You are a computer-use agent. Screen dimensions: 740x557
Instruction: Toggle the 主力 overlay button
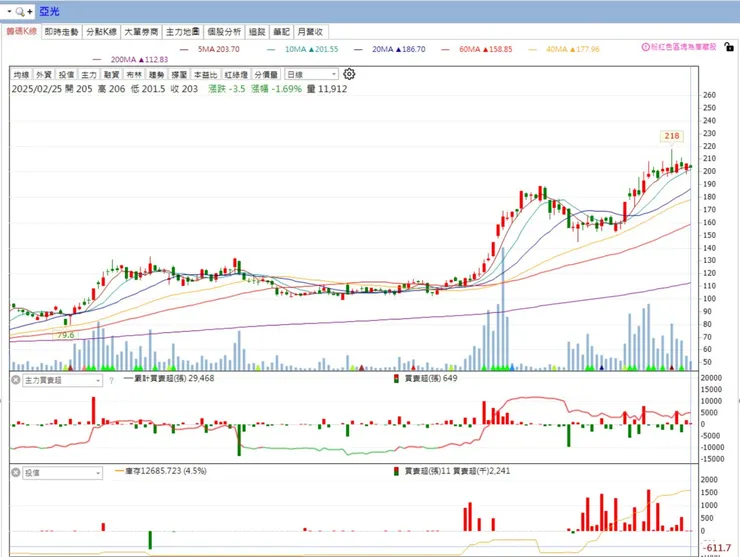(89, 75)
